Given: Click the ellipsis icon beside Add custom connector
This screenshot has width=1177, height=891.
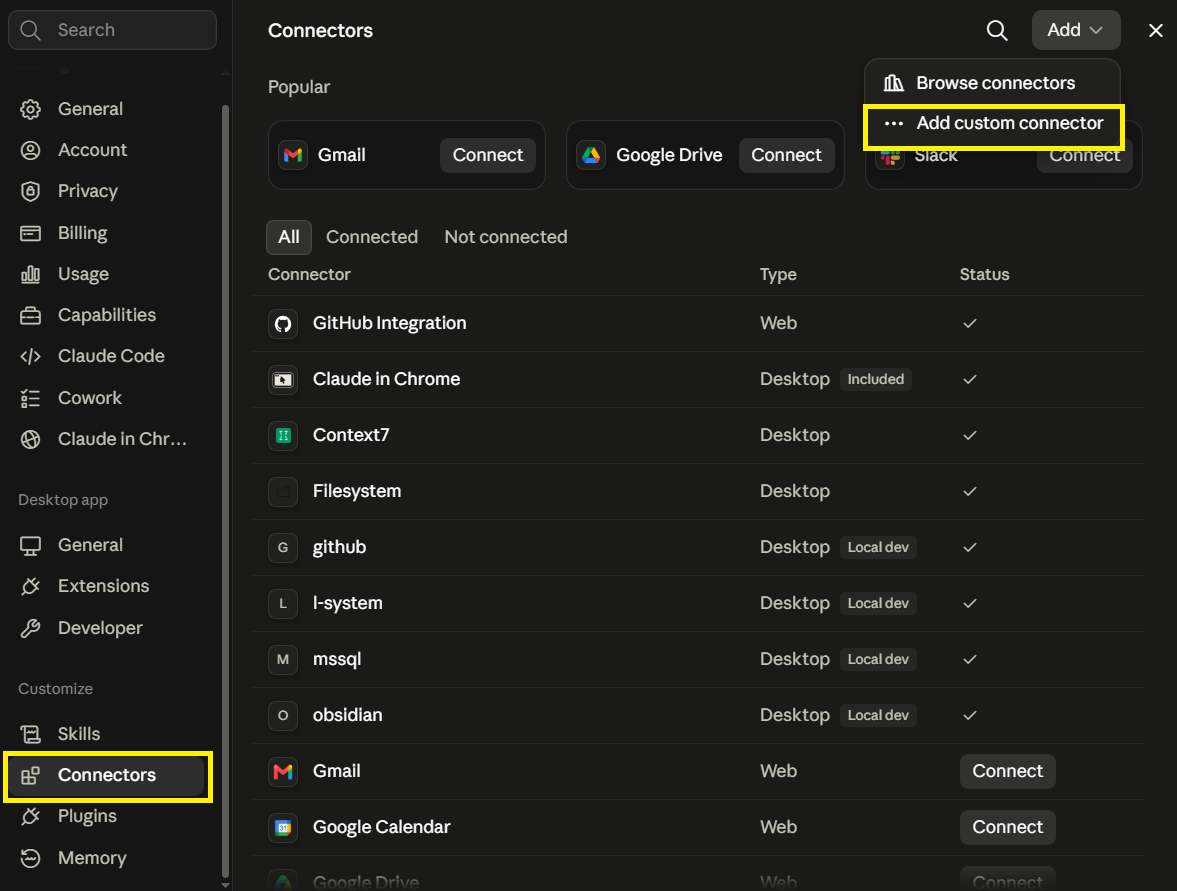Looking at the screenshot, I should click(x=893, y=123).
